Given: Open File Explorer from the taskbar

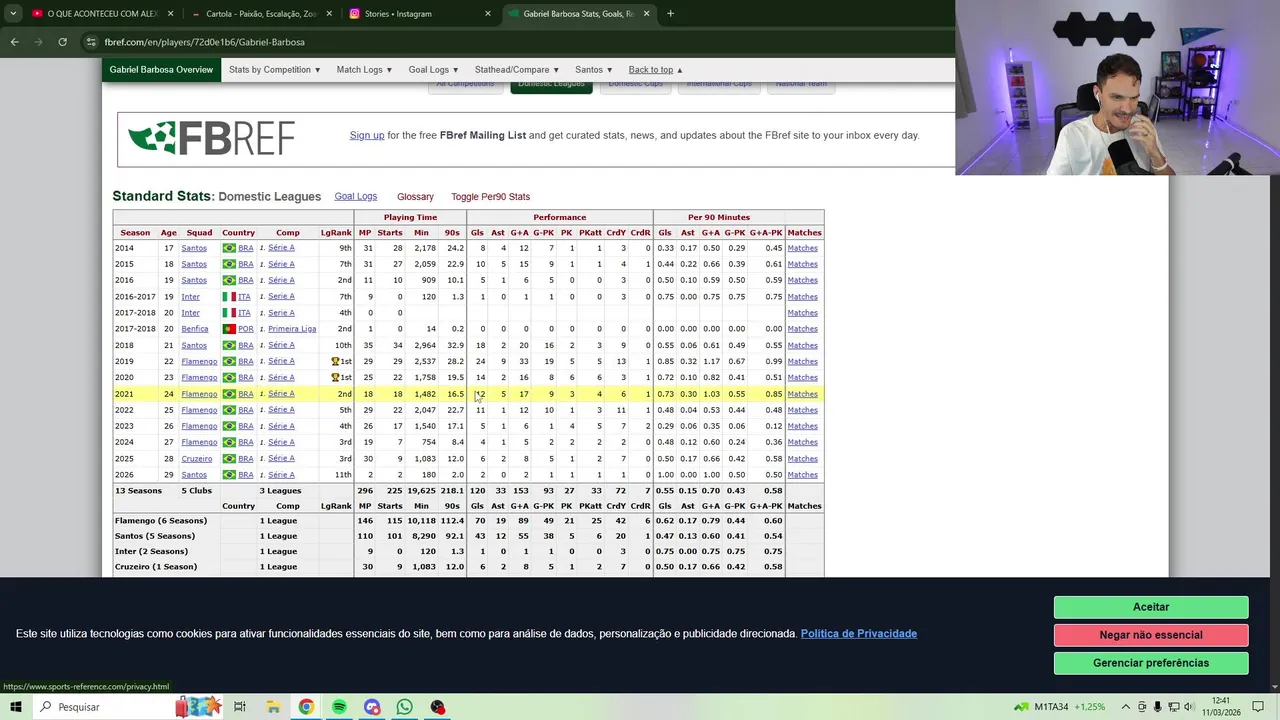Looking at the screenshot, I should click(x=273, y=707).
